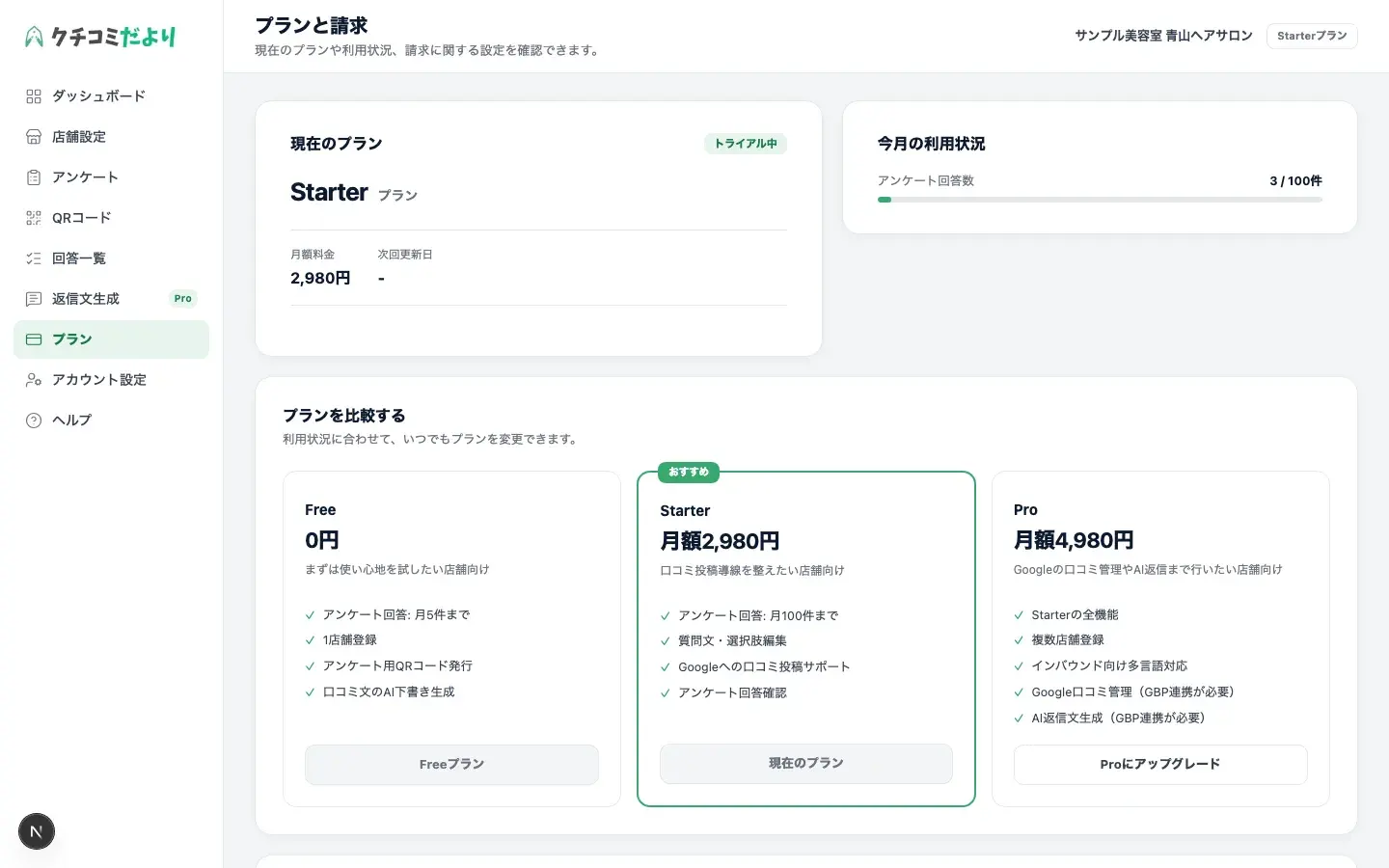Open アカウント設定 menu item
Screen dimensions: 1389x868
[111, 380]
